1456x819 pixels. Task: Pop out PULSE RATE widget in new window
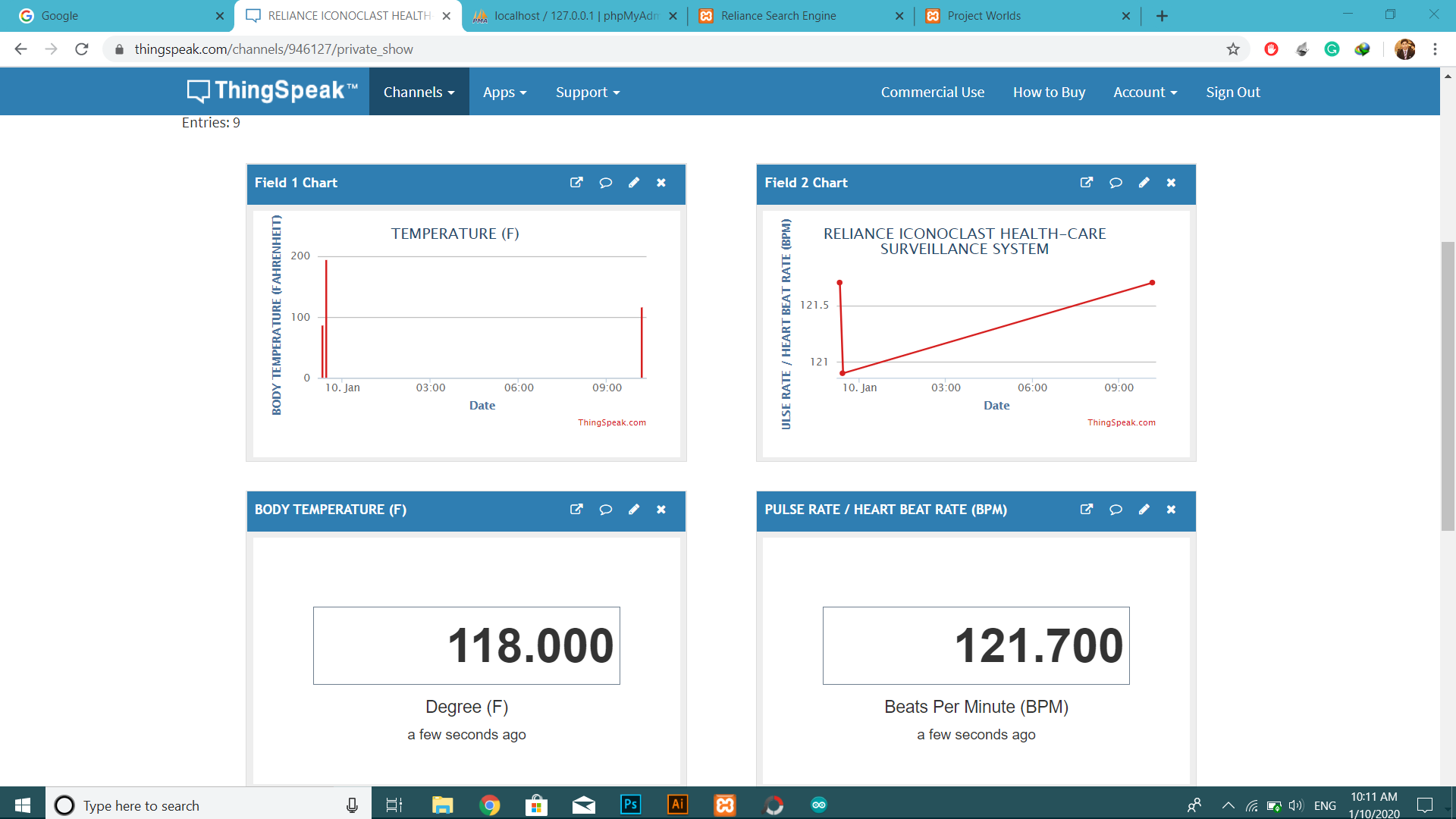1087,510
